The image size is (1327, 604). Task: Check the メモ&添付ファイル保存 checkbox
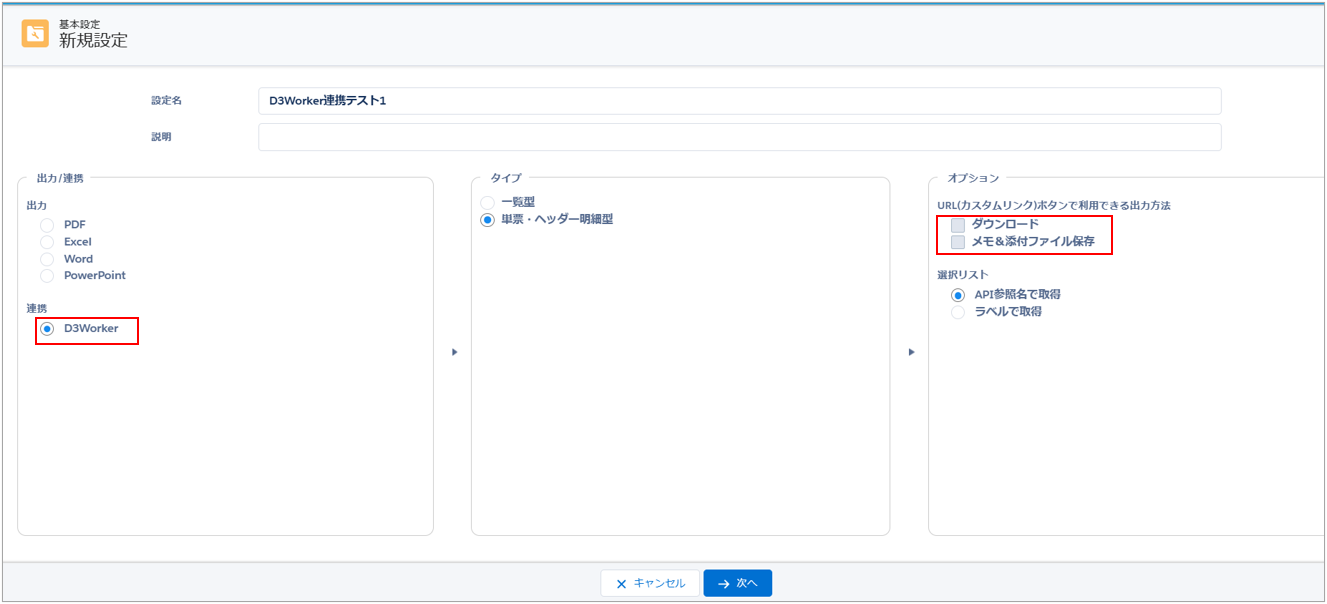coord(958,242)
